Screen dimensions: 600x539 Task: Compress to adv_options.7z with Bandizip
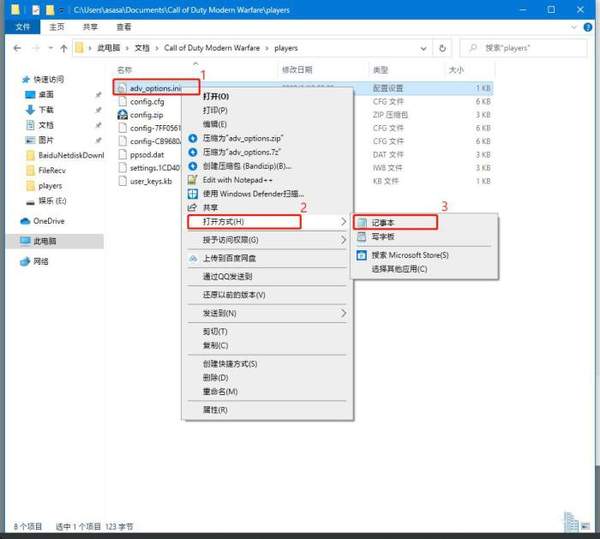point(267,152)
